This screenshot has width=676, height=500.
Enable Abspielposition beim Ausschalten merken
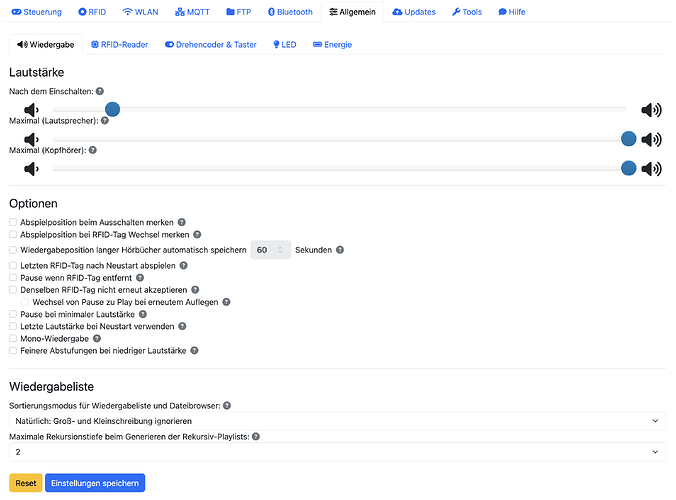coord(13,222)
